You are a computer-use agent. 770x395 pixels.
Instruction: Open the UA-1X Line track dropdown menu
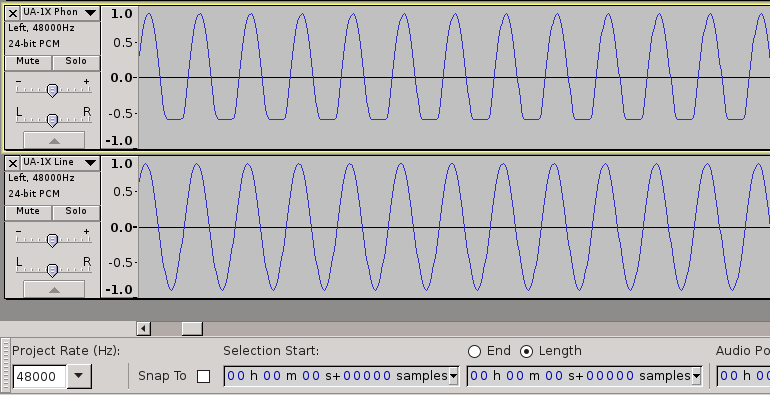tap(90, 163)
